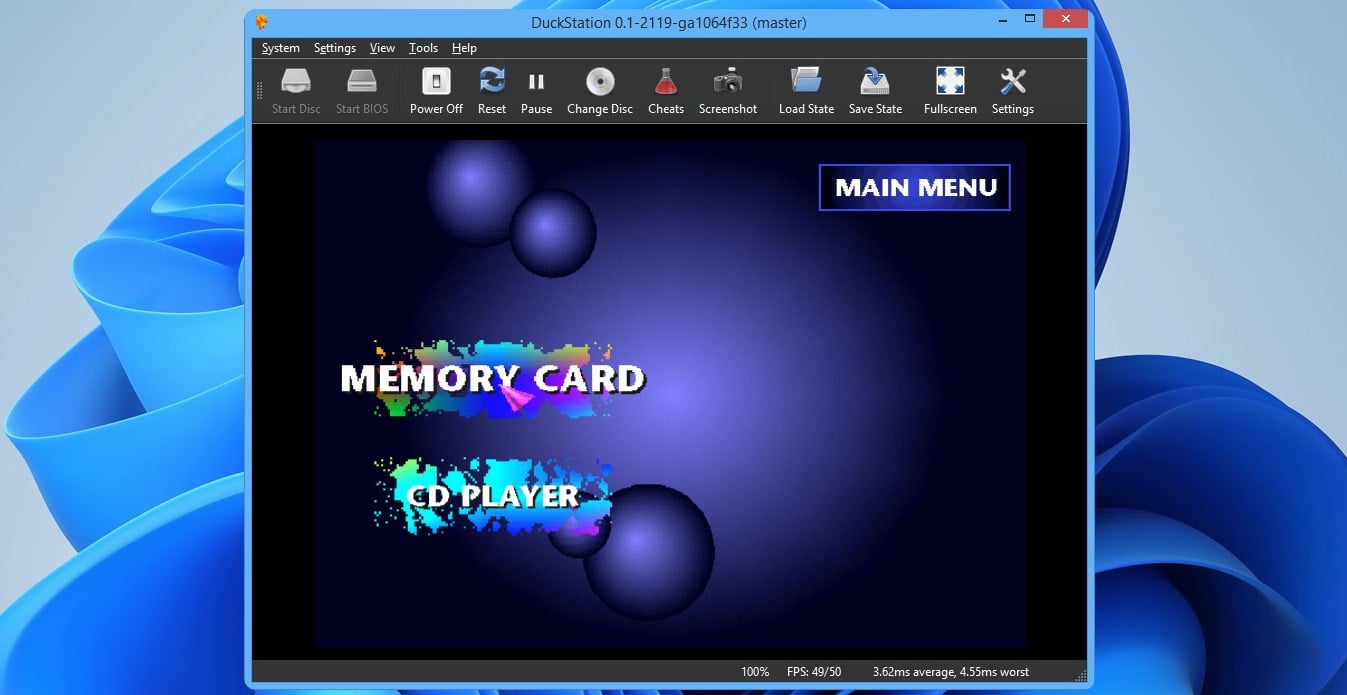Maximize the DuckStation window
This screenshot has width=1347, height=695.
pyautogui.click(x=1029, y=19)
